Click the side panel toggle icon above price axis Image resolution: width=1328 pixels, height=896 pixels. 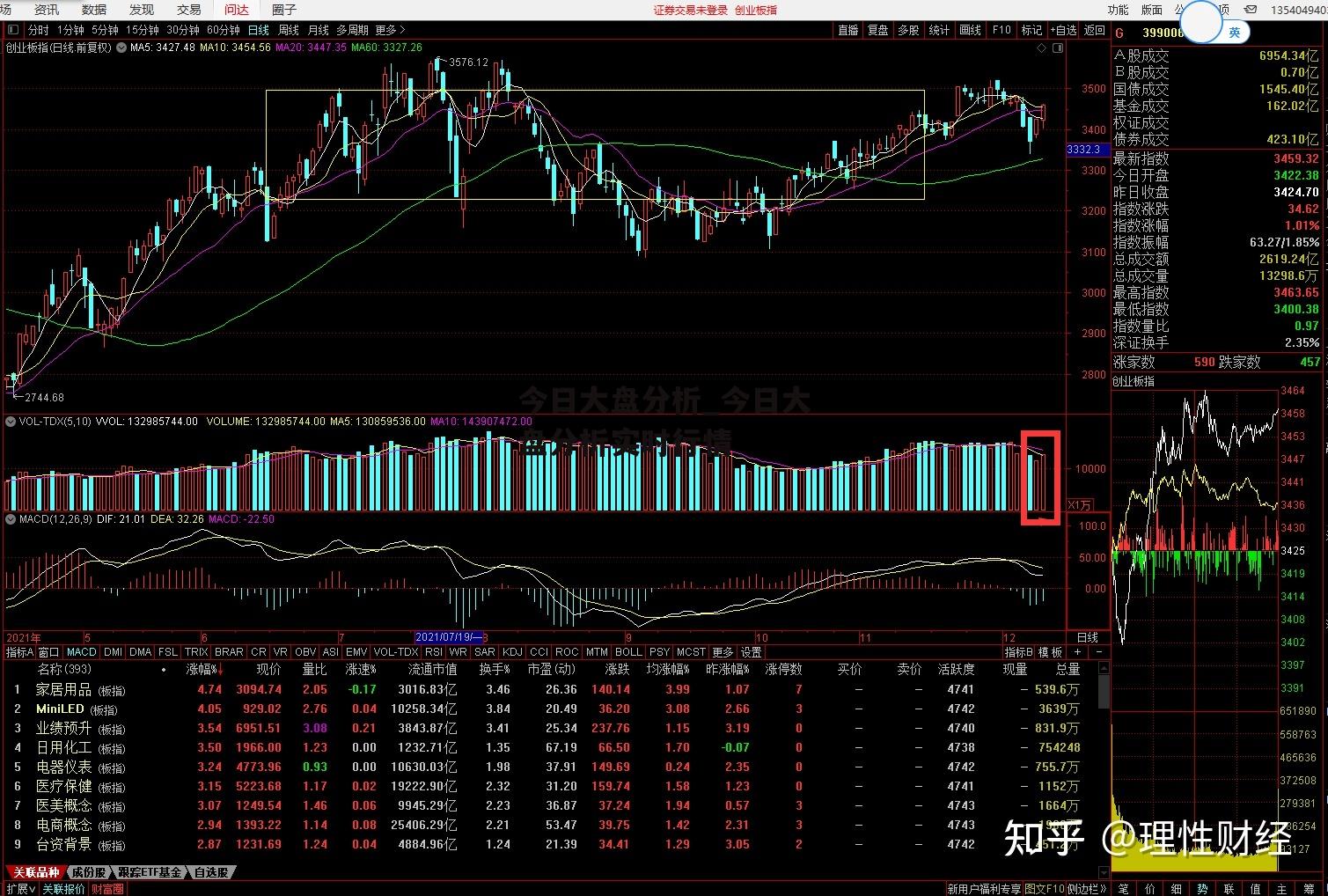click(x=1059, y=48)
